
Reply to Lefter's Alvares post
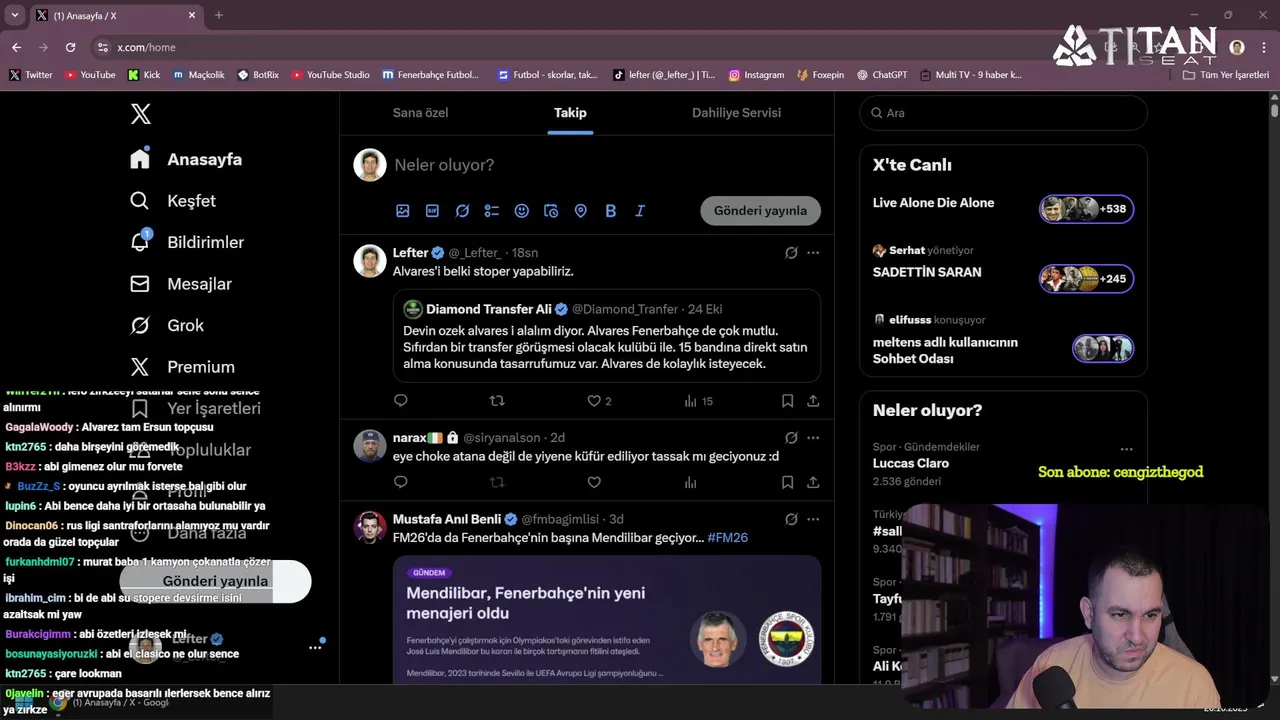point(401,401)
